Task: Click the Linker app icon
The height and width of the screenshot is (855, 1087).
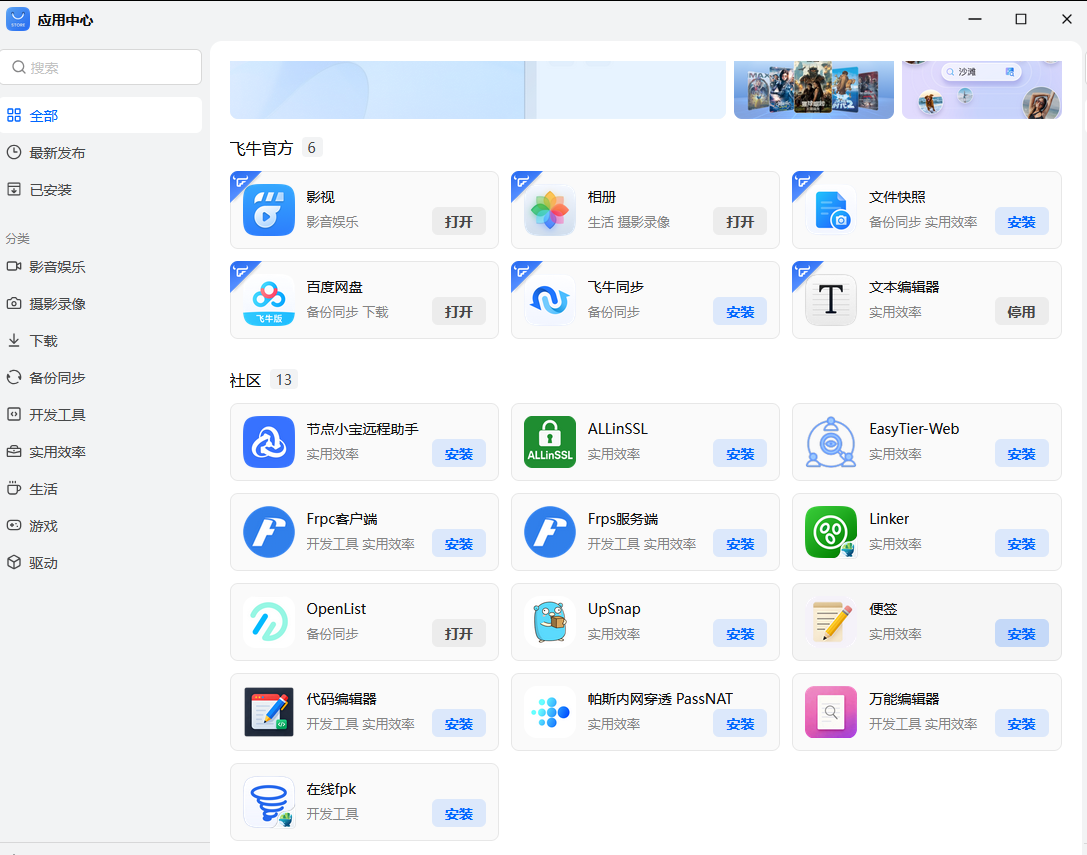Action: pyautogui.click(x=830, y=532)
